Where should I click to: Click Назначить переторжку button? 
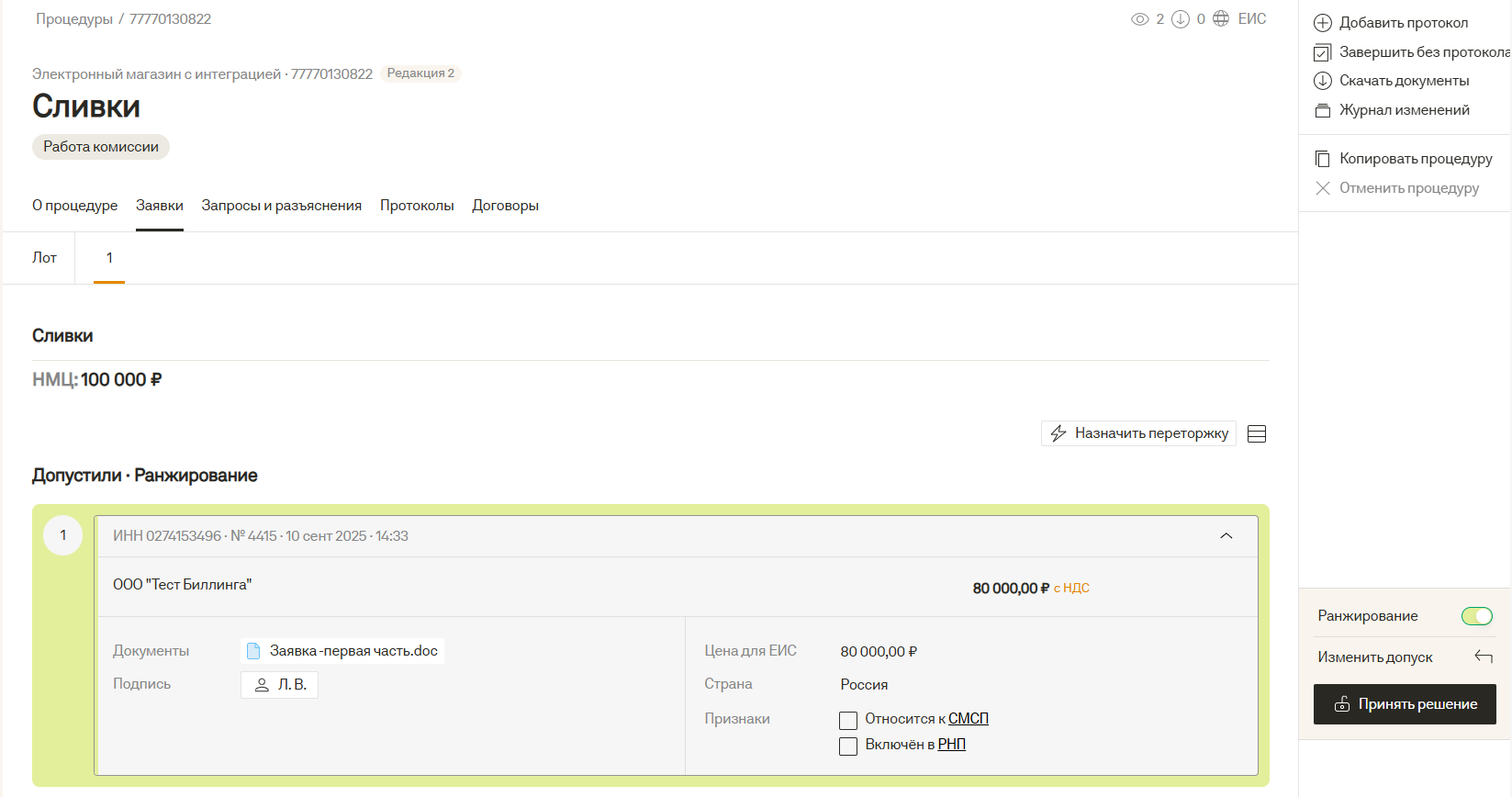tap(1138, 433)
